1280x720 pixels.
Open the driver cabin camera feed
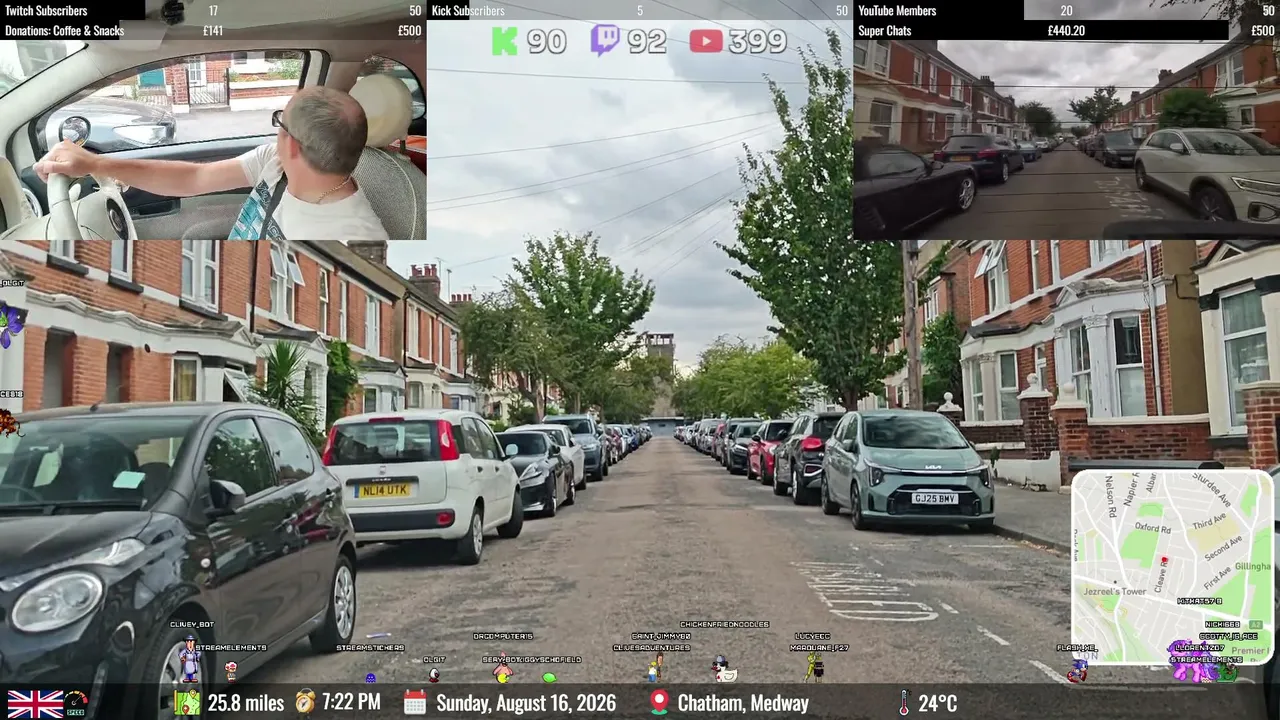(x=213, y=141)
